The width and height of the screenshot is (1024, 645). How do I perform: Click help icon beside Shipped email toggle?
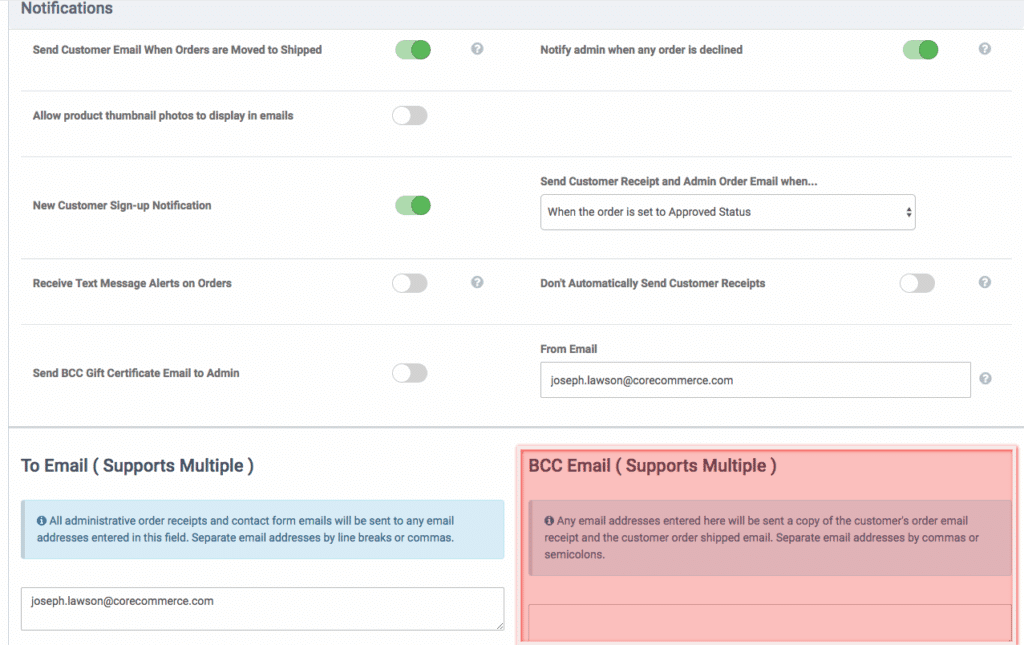tap(477, 49)
